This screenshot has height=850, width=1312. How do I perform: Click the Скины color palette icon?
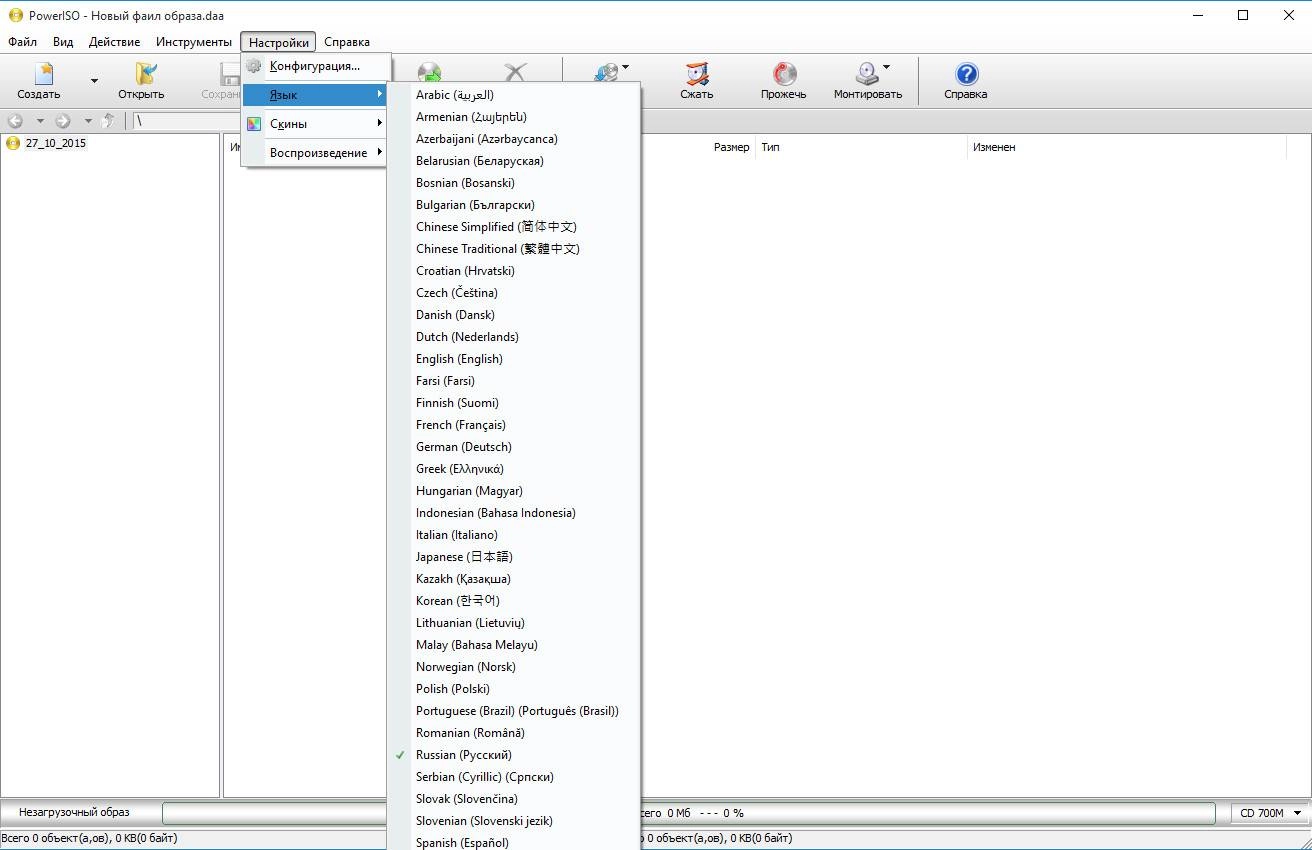click(254, 124)
